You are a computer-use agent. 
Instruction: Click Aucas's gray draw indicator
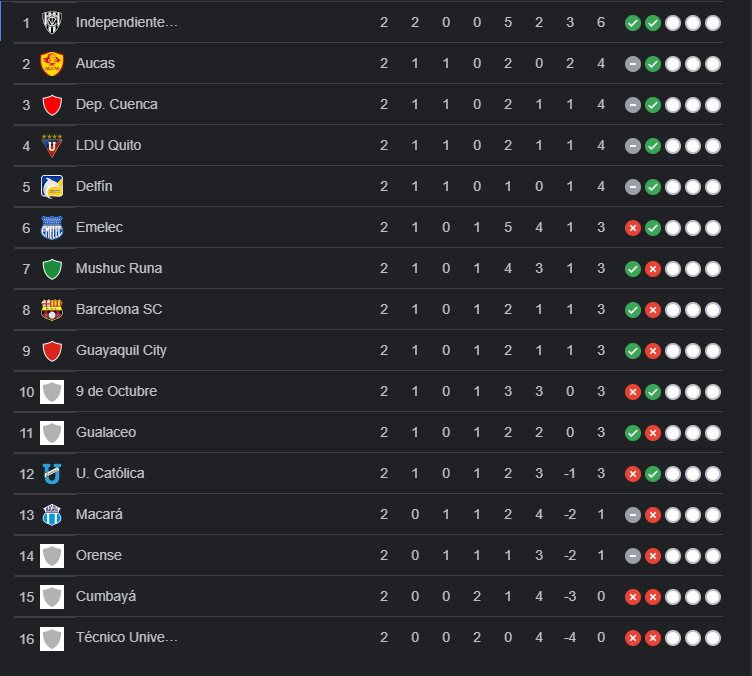click(x=633, y=64)
